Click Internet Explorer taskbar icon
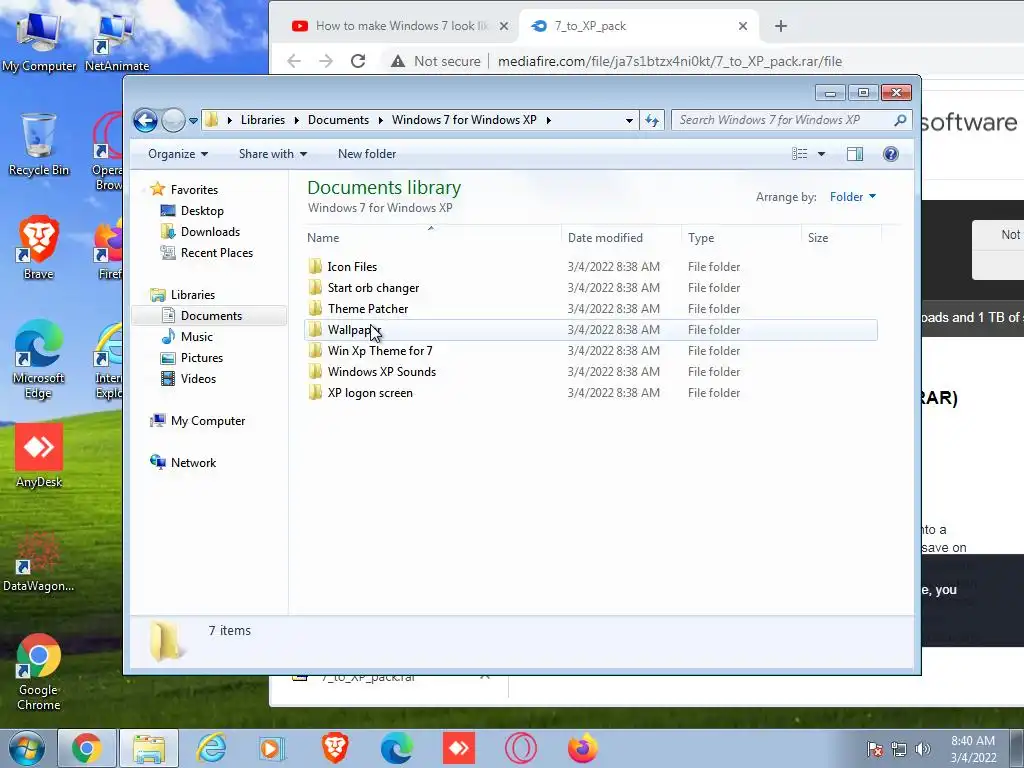This screenshot has height=768, width=1024. pyautogui.click(x=212, y=748)
